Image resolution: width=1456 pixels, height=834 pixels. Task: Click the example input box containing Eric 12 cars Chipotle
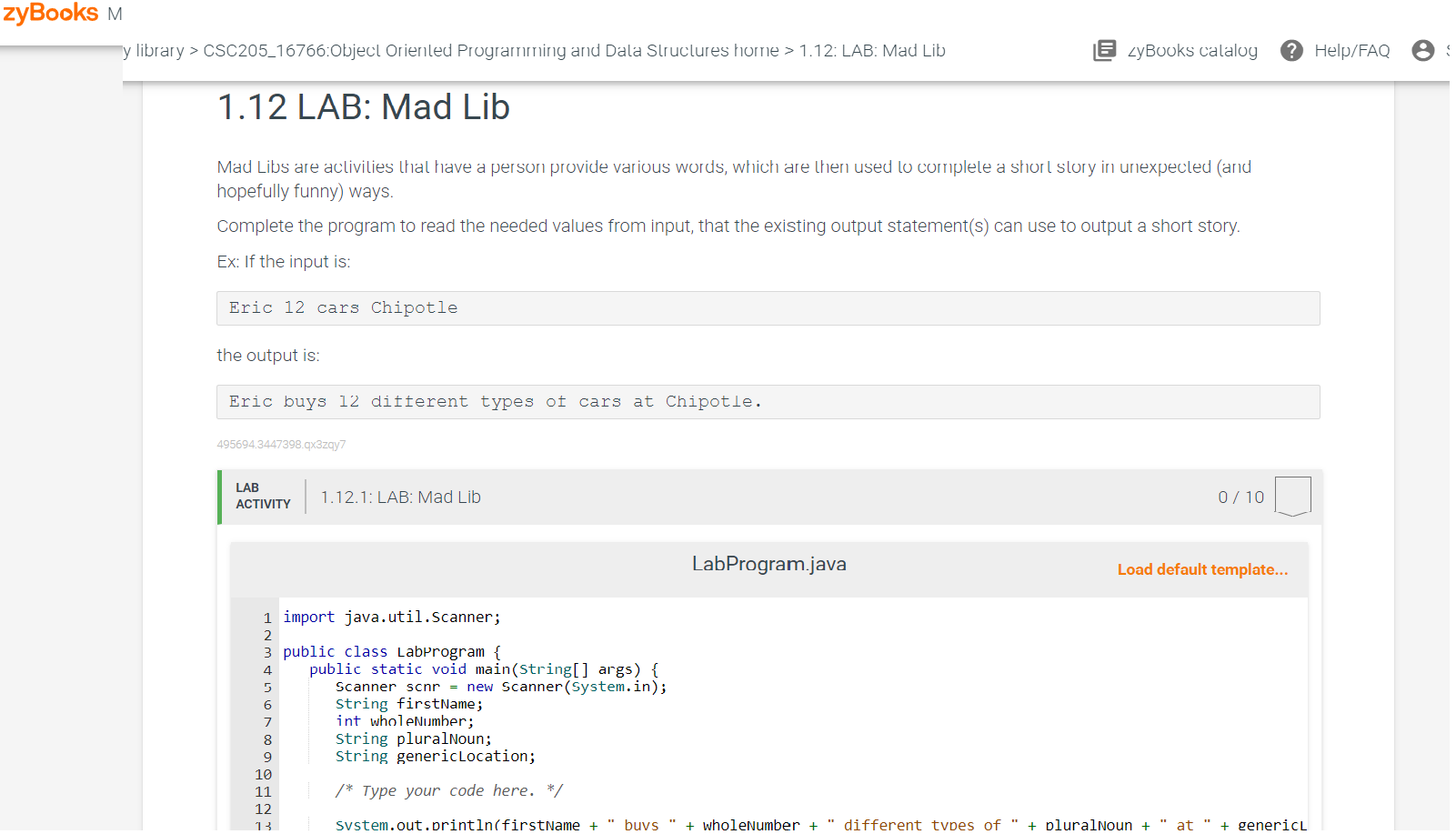coord(767,307)
